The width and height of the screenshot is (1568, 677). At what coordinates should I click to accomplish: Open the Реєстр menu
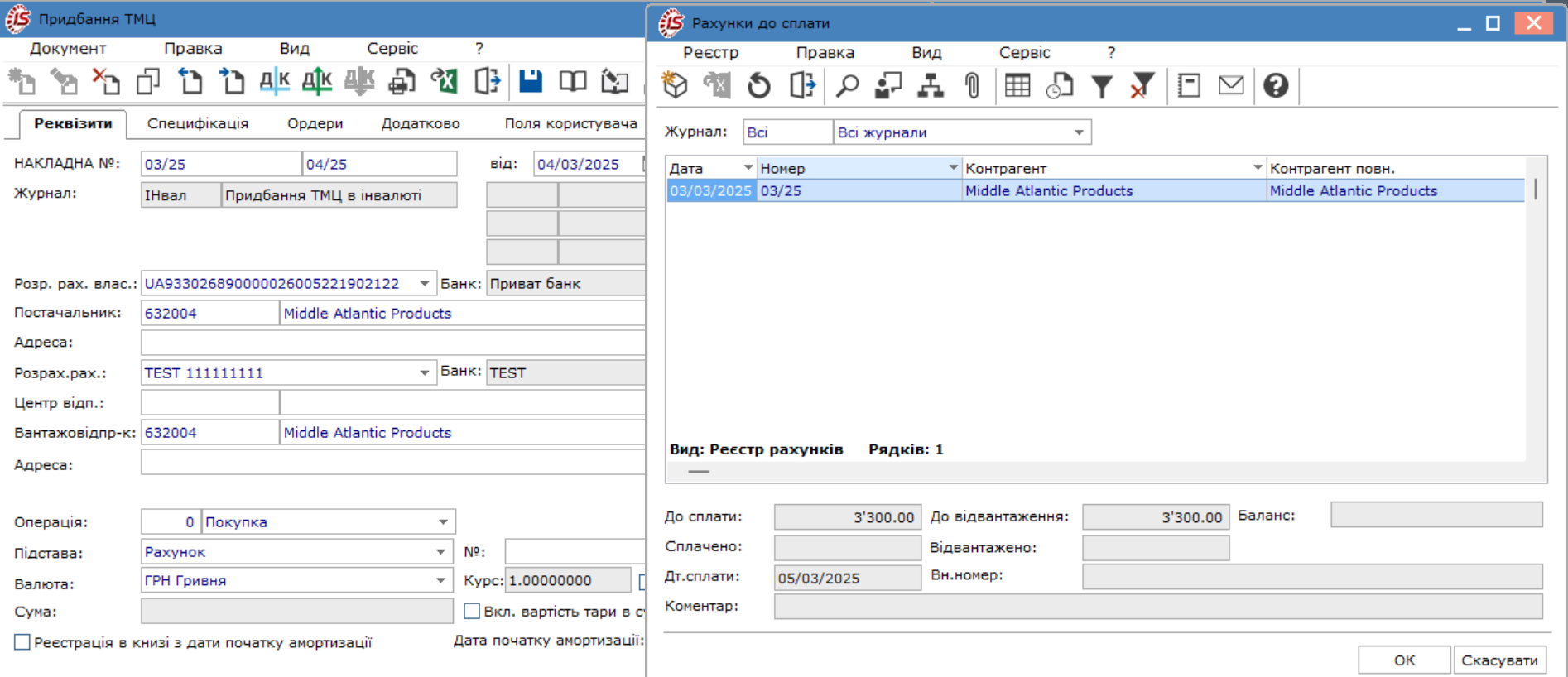tap(710, 52)
